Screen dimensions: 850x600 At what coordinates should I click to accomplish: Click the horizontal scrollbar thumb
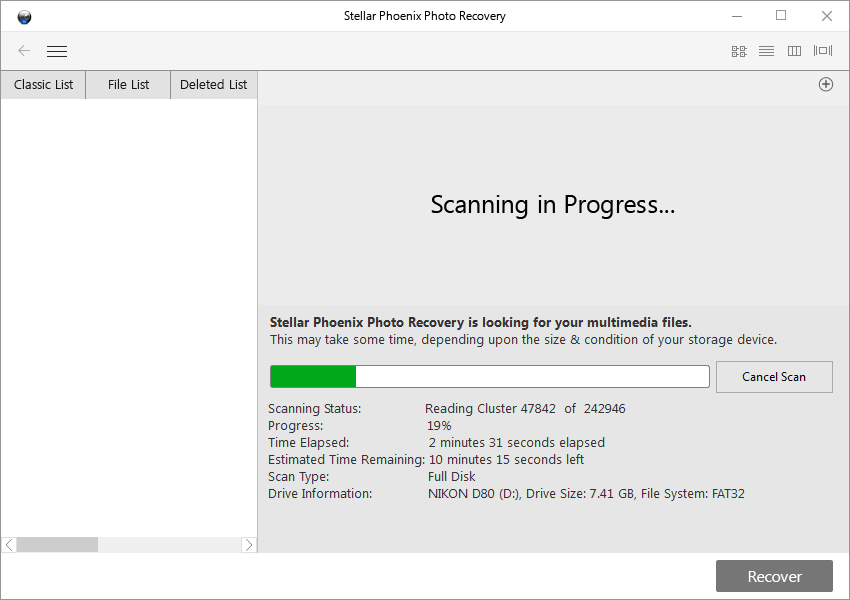point(57,545)
